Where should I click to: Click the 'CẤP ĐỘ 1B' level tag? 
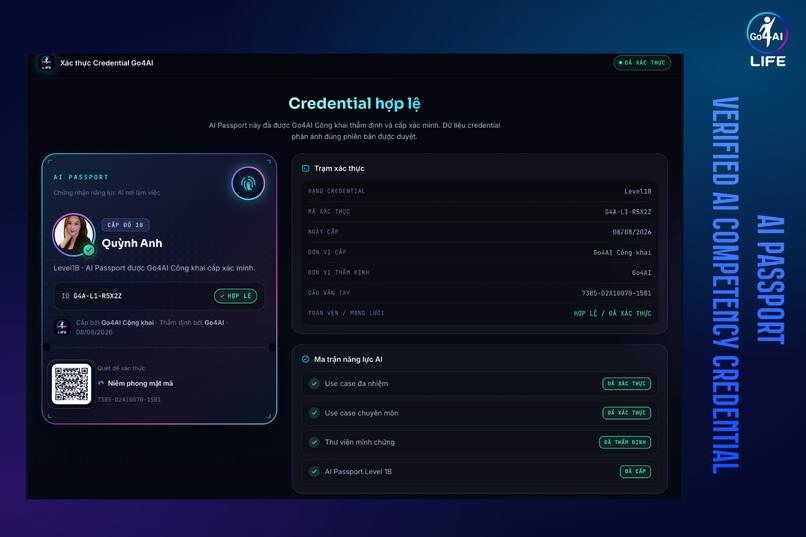coord(125,225)
